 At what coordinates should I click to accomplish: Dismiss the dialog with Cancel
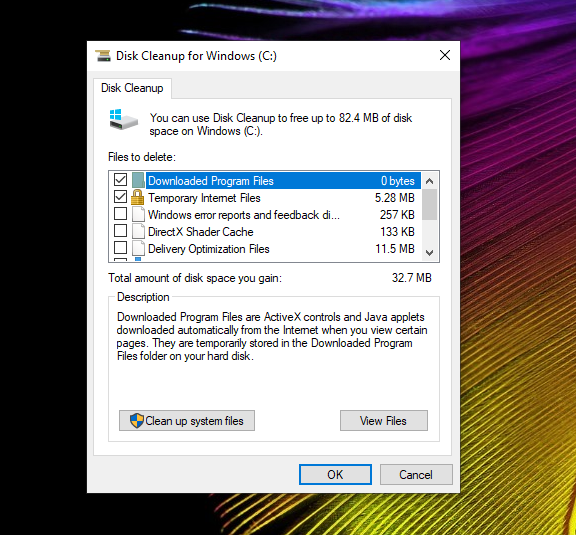tap(416, 474)
